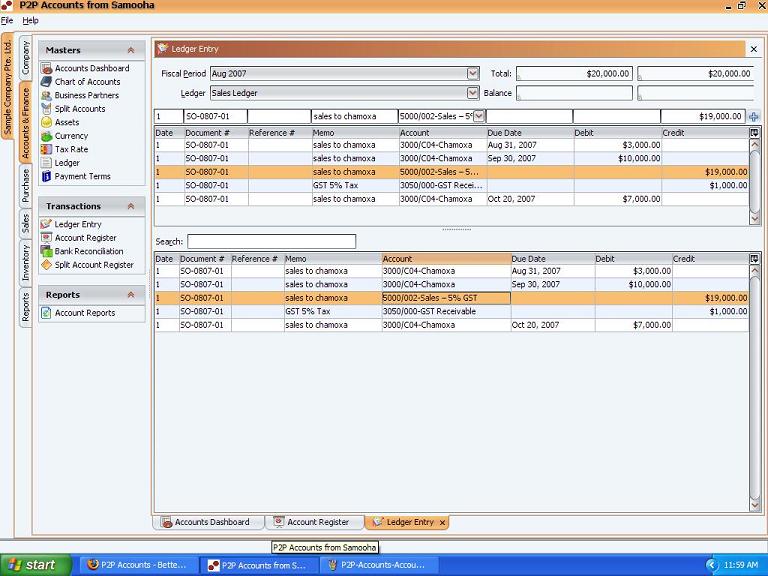This screenshot has width=768, height=576.
Task: Click the Ledger Entry panel header icon
Action: (163, 48)
